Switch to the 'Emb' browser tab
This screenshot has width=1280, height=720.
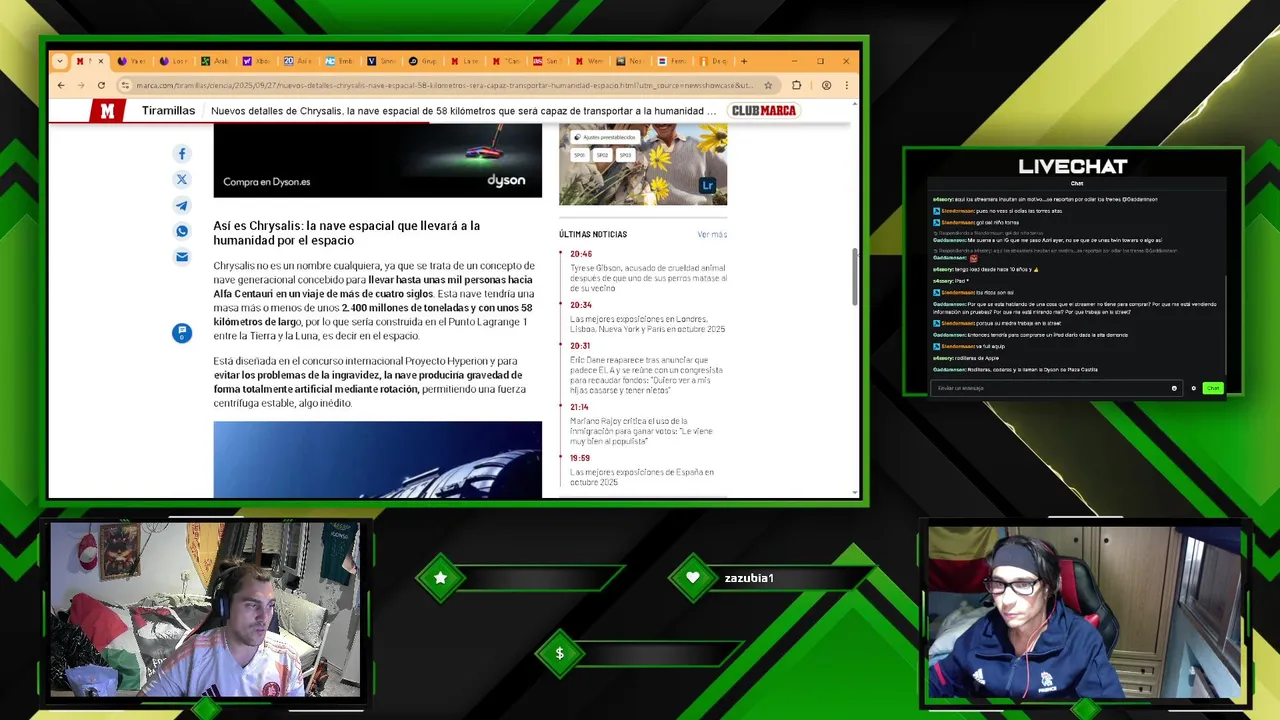coord(339,61)
